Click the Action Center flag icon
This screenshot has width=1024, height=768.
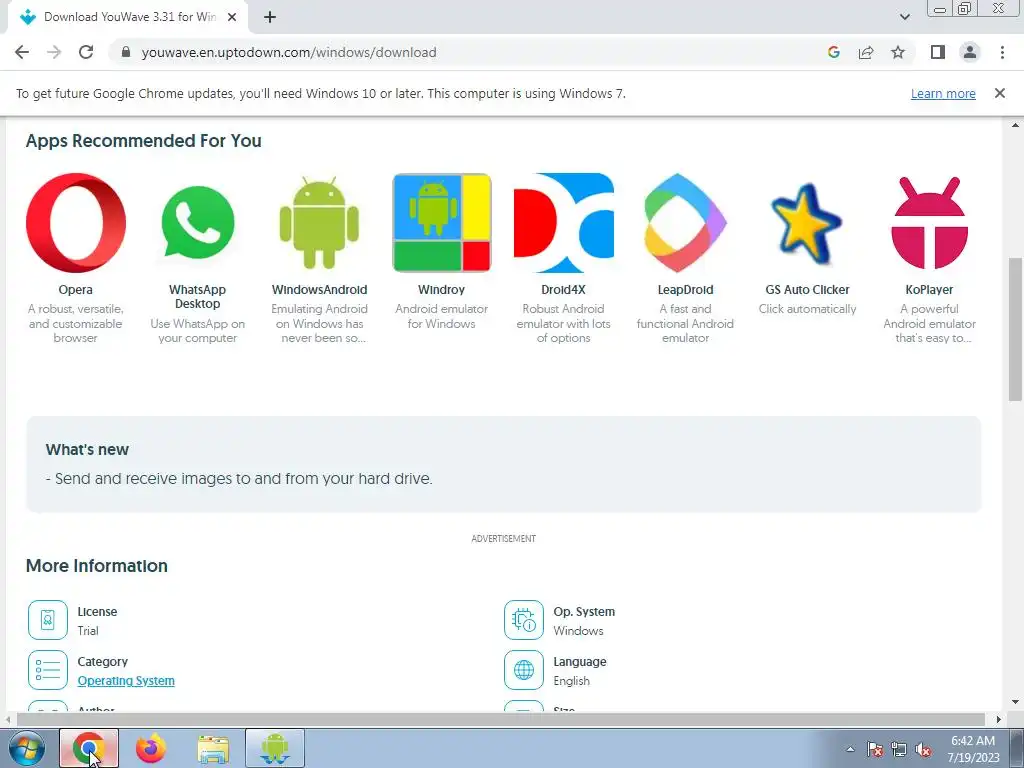(875, 749)
